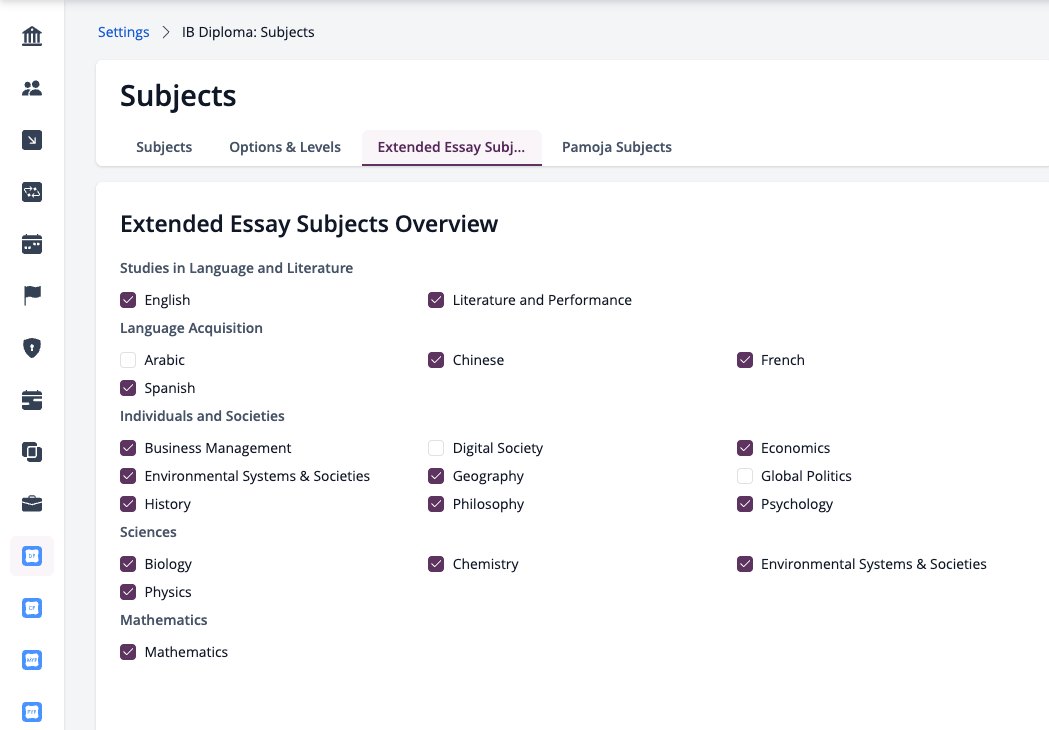This screenshot has width=1049, height=730.
Task: Open the people/users sidebar icon
Action: coord(31,88)
